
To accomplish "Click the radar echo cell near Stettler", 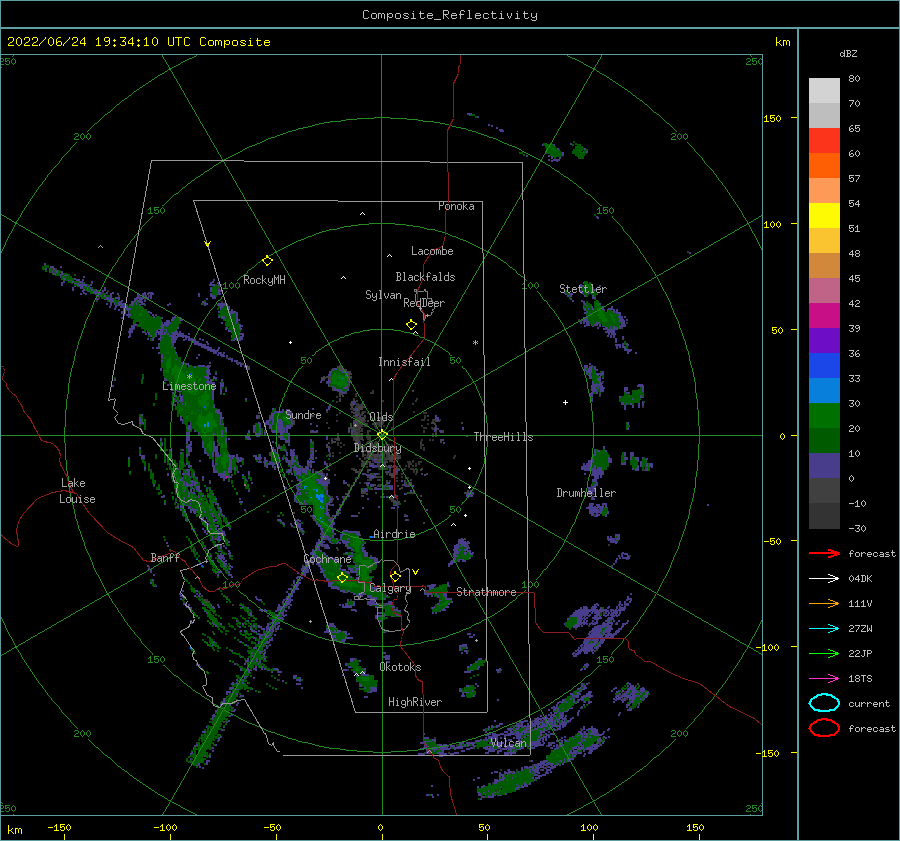I will click(603, 316).
